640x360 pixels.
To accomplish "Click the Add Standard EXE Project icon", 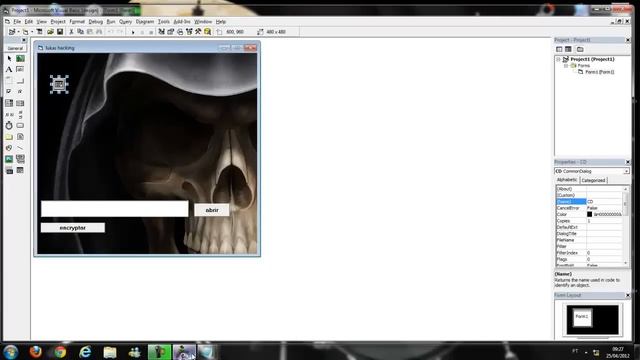I will 12,32.
